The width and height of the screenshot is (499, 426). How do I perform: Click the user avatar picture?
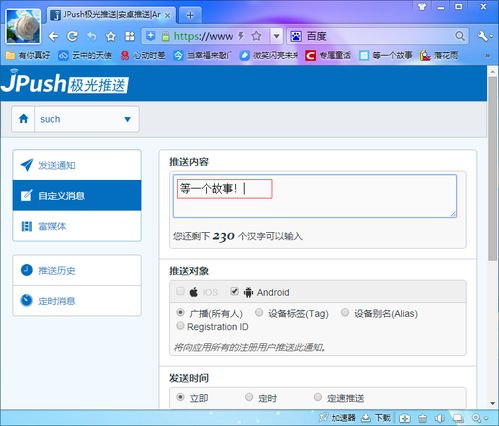(23, 26)
